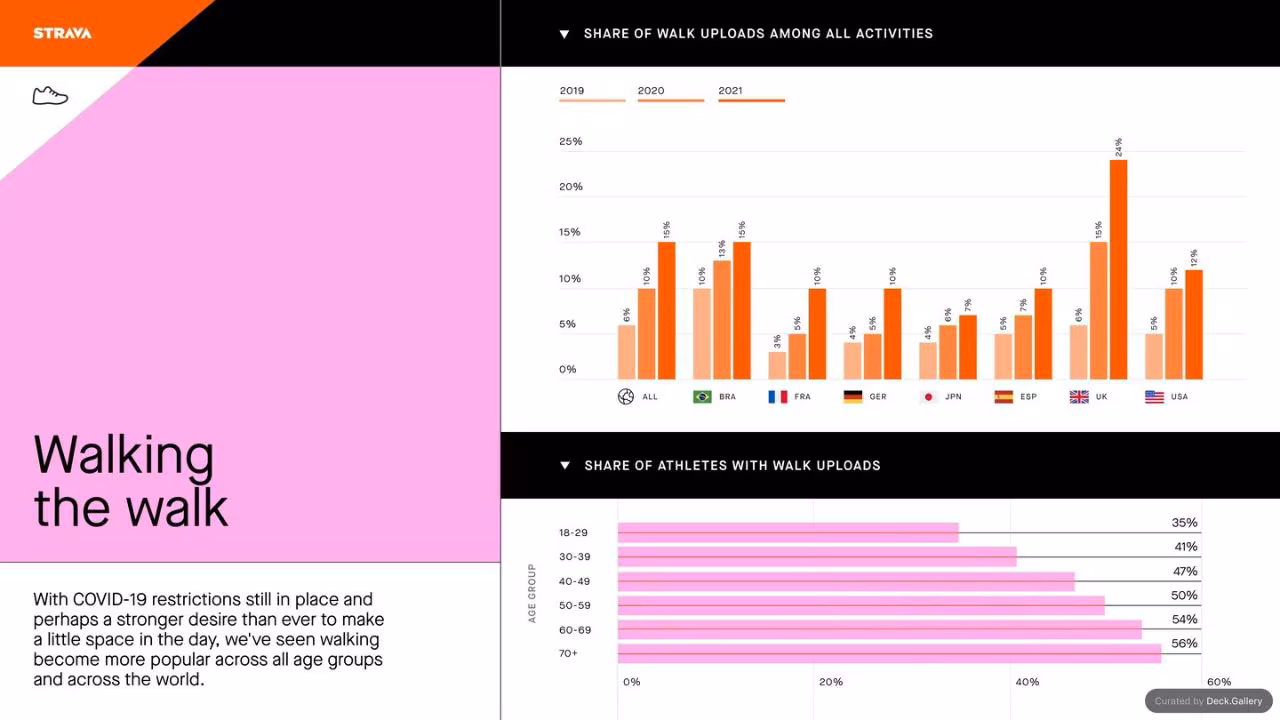This screenshot has width=1280, height=720.
Task: Click the FRA 2019 bar at 3%
Action: [777, 366]
